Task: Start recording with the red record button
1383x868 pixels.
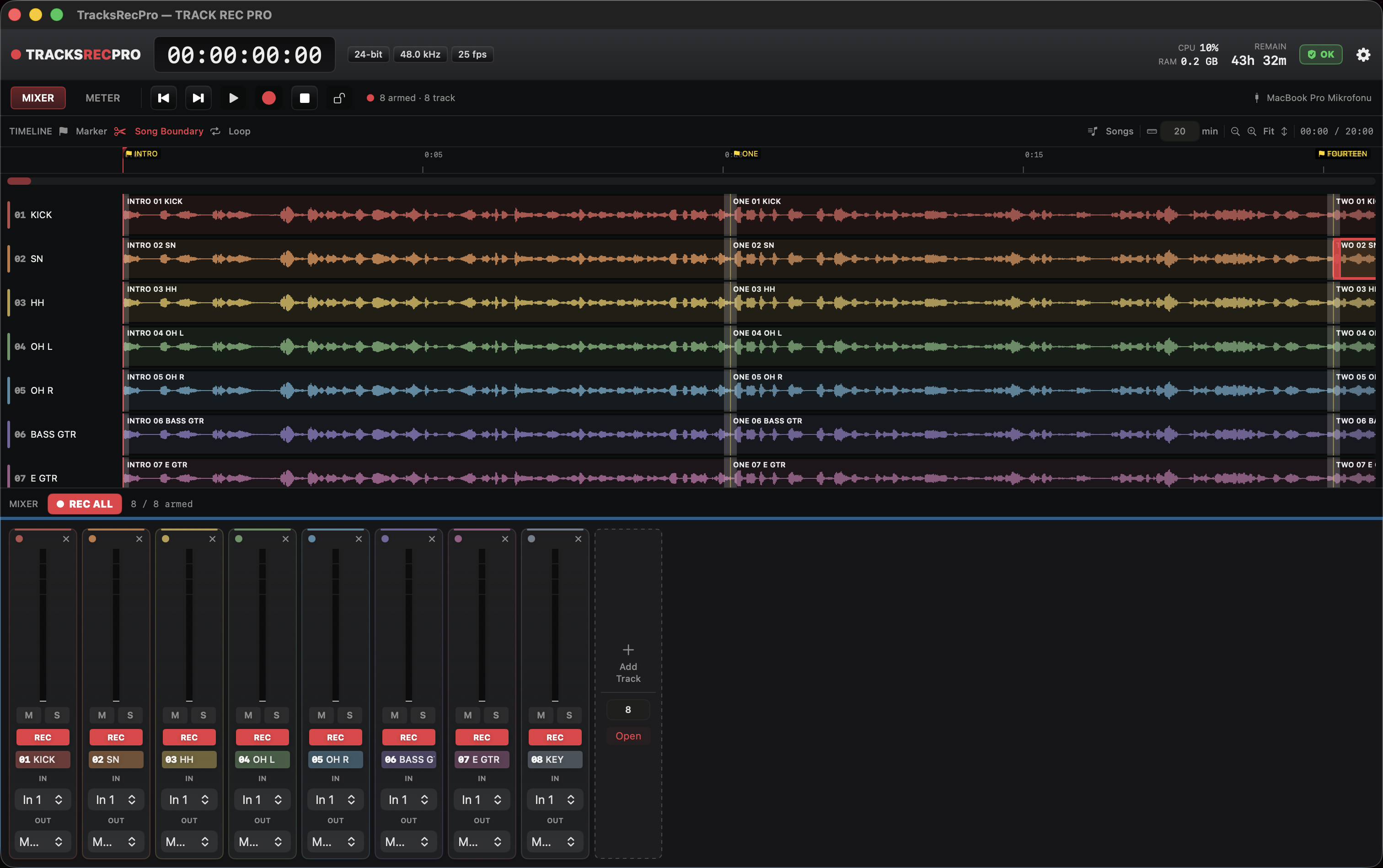Action: tap(268, 98)
